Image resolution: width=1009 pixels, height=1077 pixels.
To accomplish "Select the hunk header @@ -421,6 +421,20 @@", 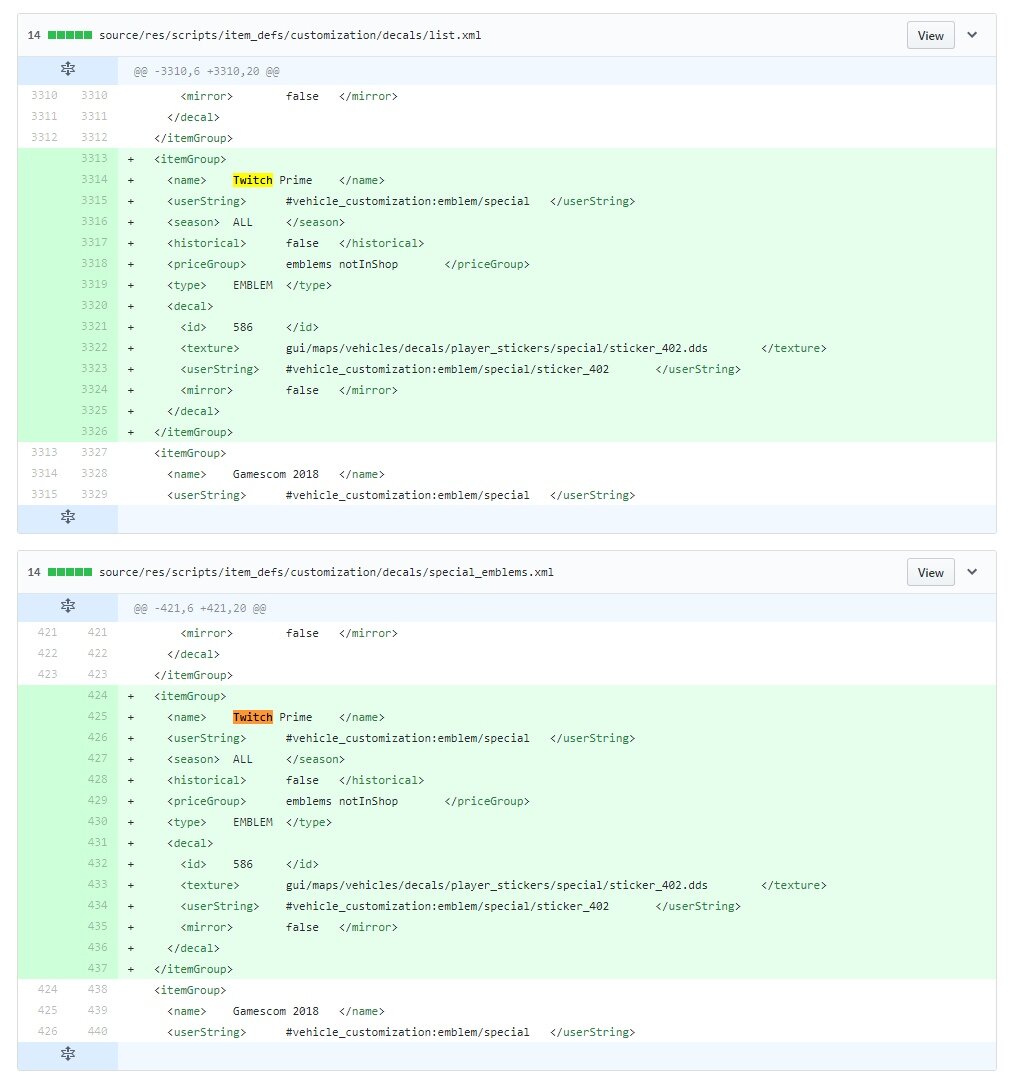I will [199, 609].
